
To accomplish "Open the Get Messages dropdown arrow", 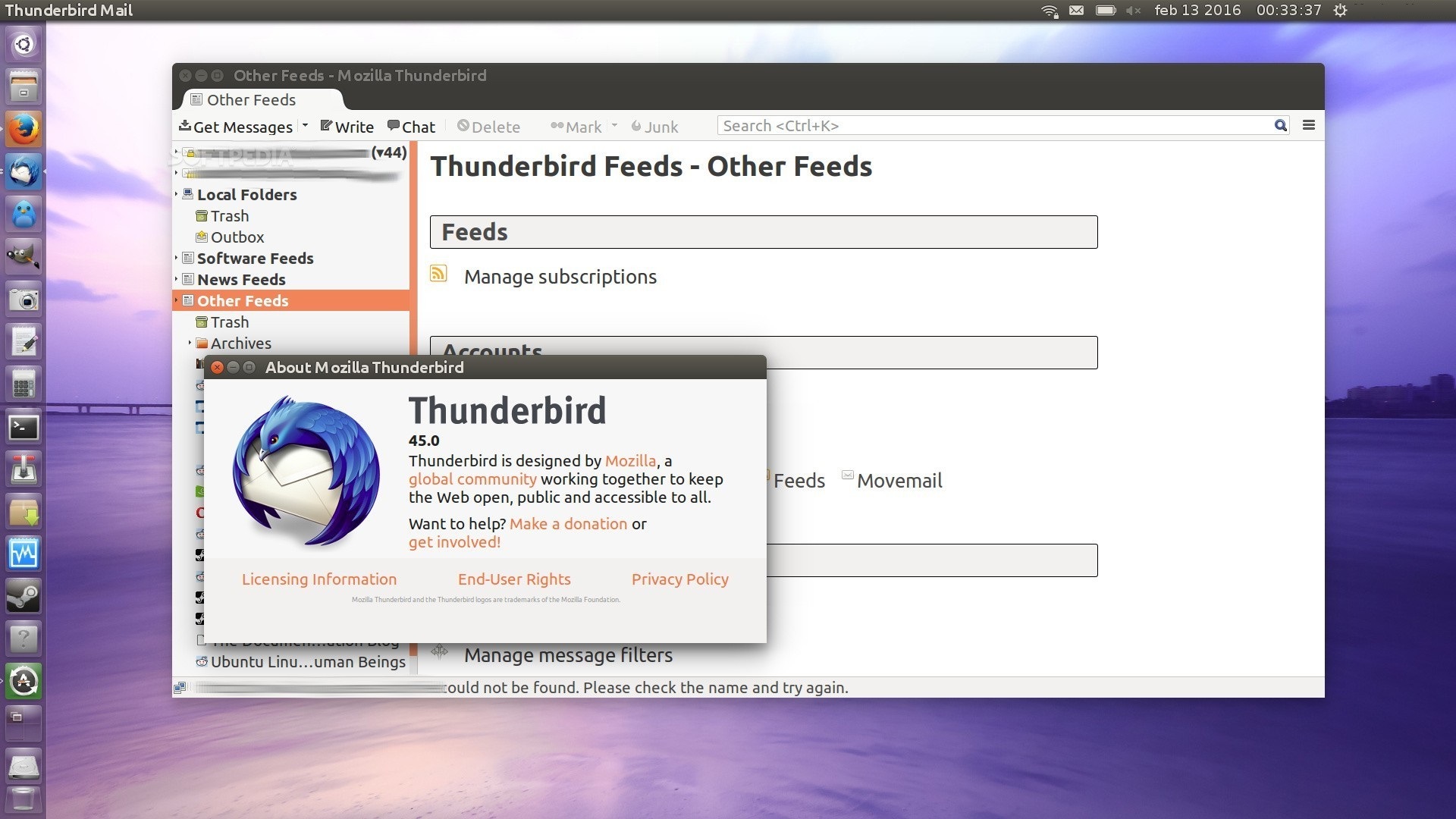I will [x=305, y=125].
